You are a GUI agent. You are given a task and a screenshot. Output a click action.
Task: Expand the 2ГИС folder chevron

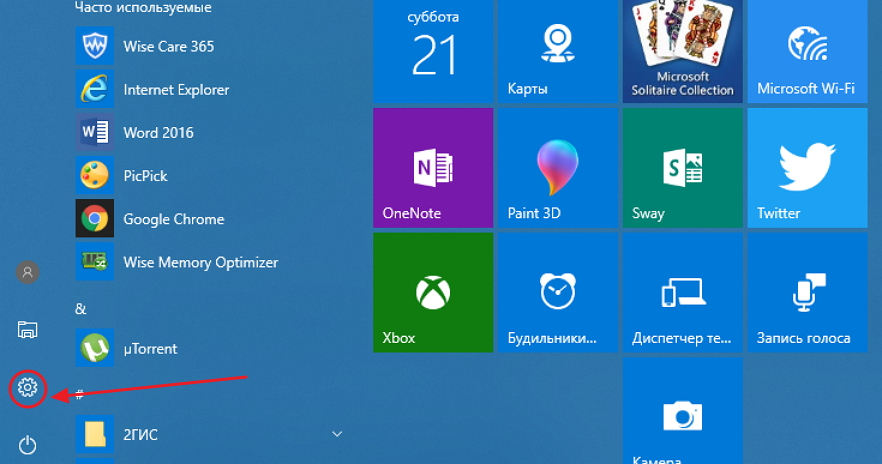(337, 434)
